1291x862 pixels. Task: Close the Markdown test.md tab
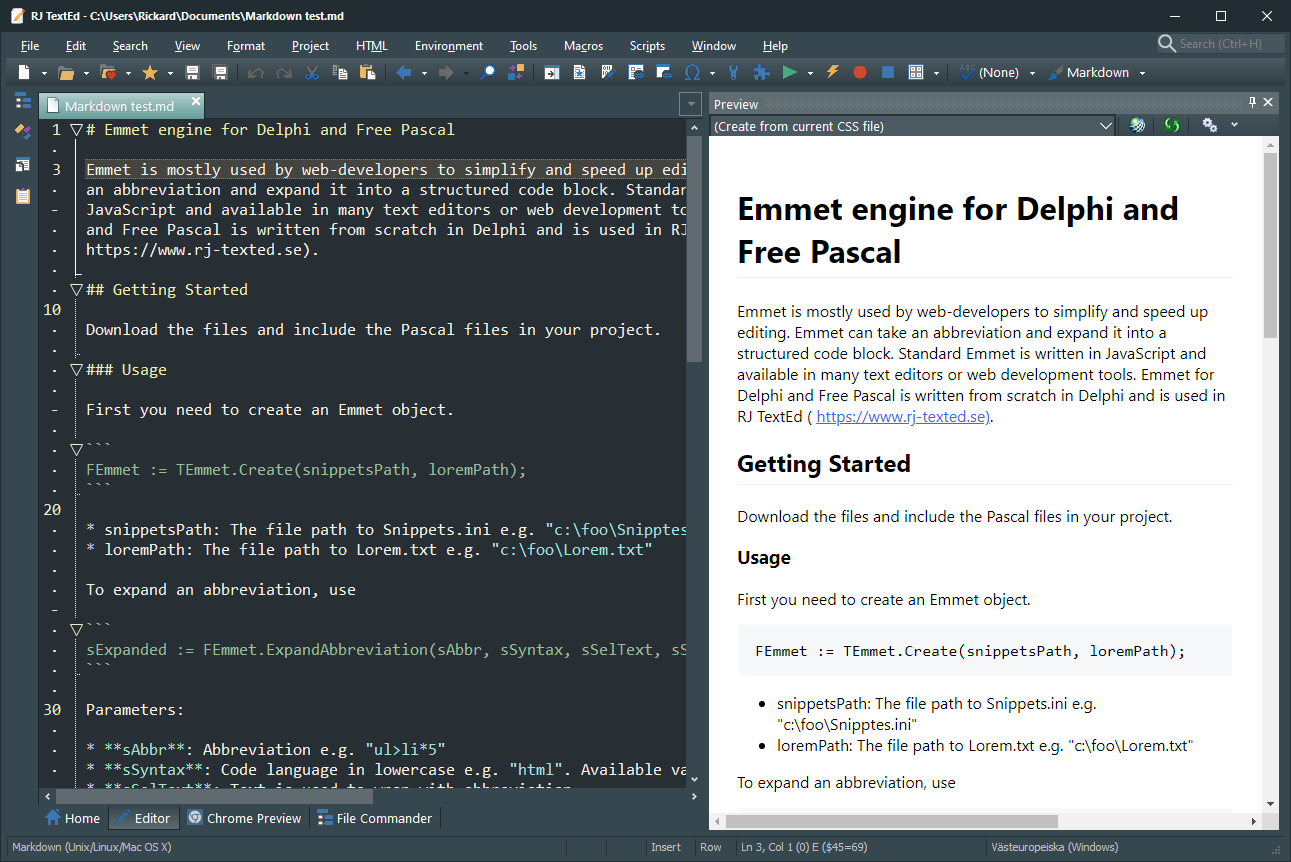[196, 101]
